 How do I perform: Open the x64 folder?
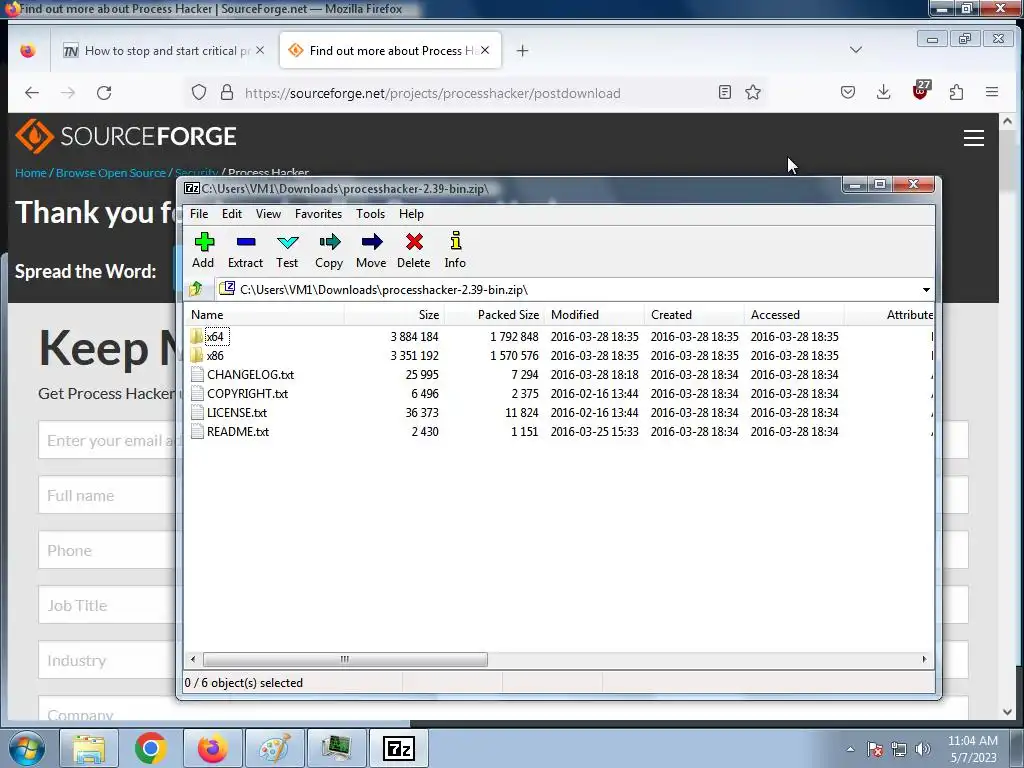(x=215, y=336)
